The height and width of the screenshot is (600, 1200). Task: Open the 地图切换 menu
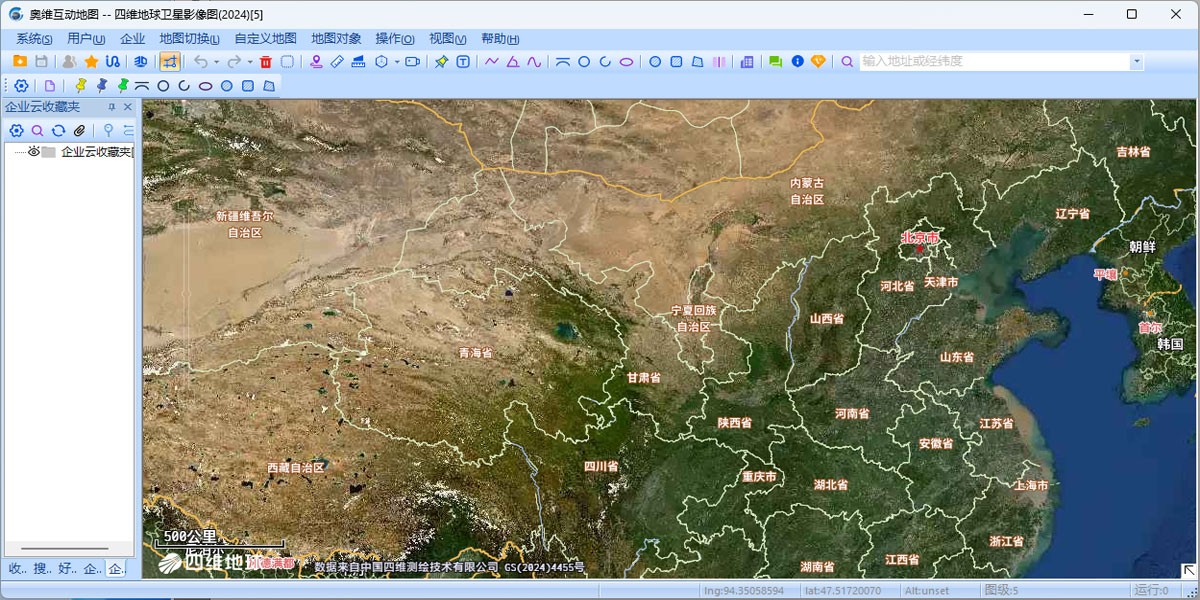coord(189,39)
